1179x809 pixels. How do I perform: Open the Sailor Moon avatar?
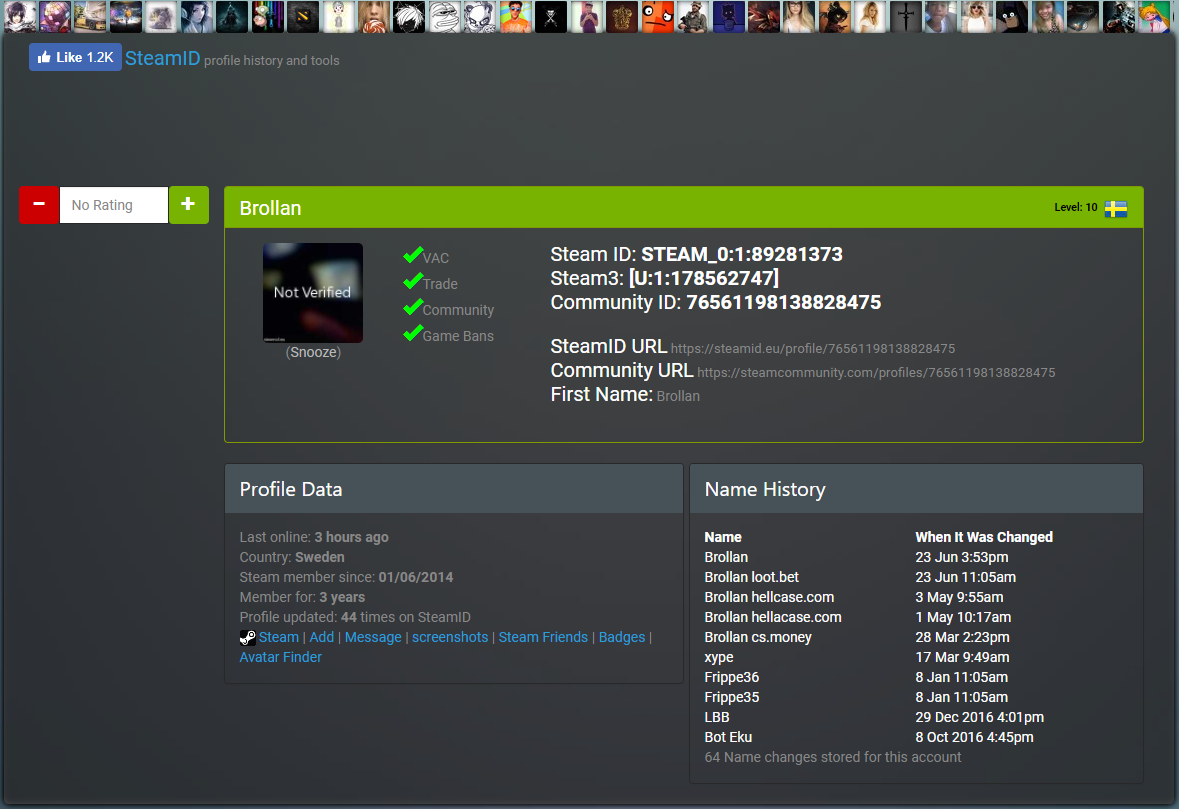1153,17
